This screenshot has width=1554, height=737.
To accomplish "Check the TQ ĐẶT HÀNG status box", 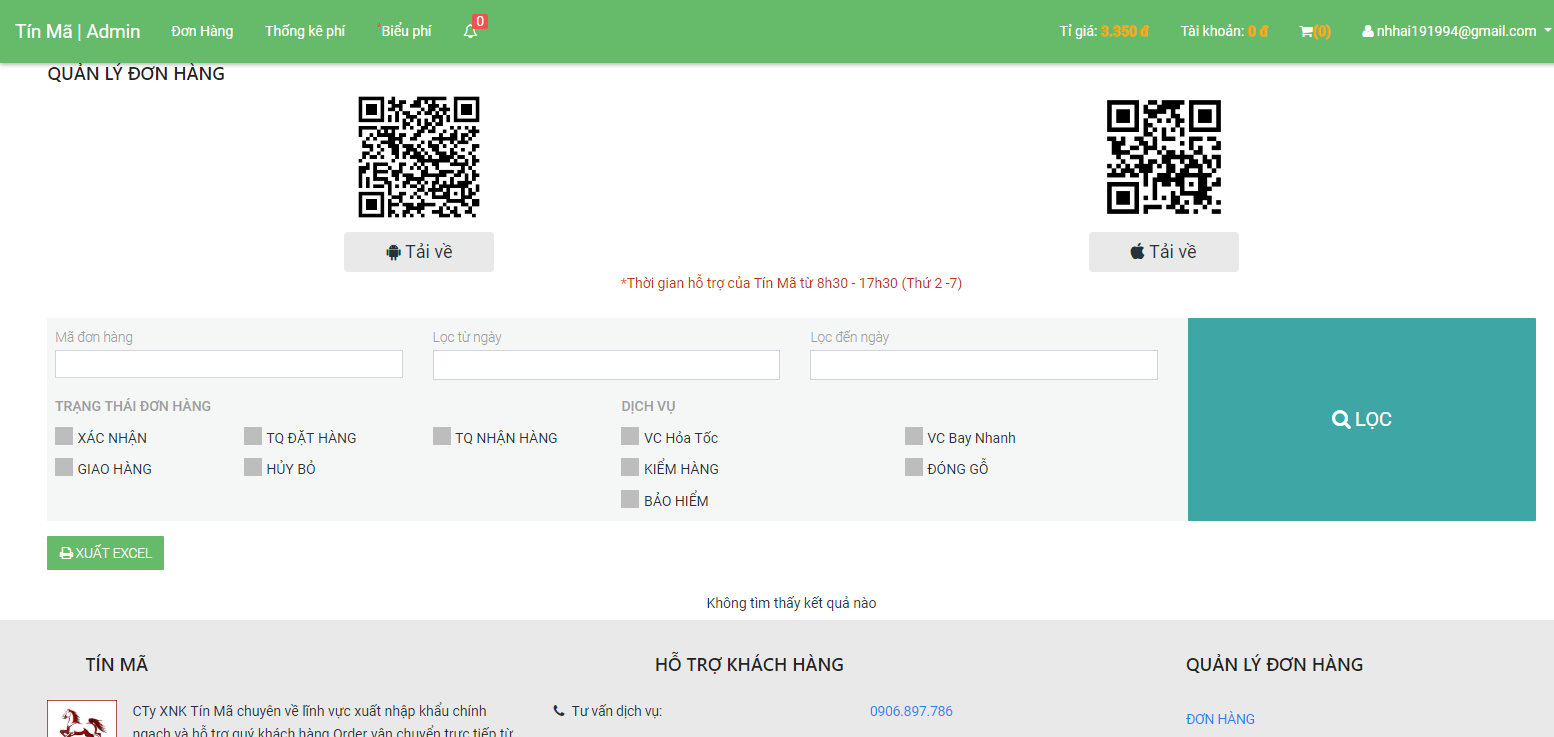I will [253, 436].
